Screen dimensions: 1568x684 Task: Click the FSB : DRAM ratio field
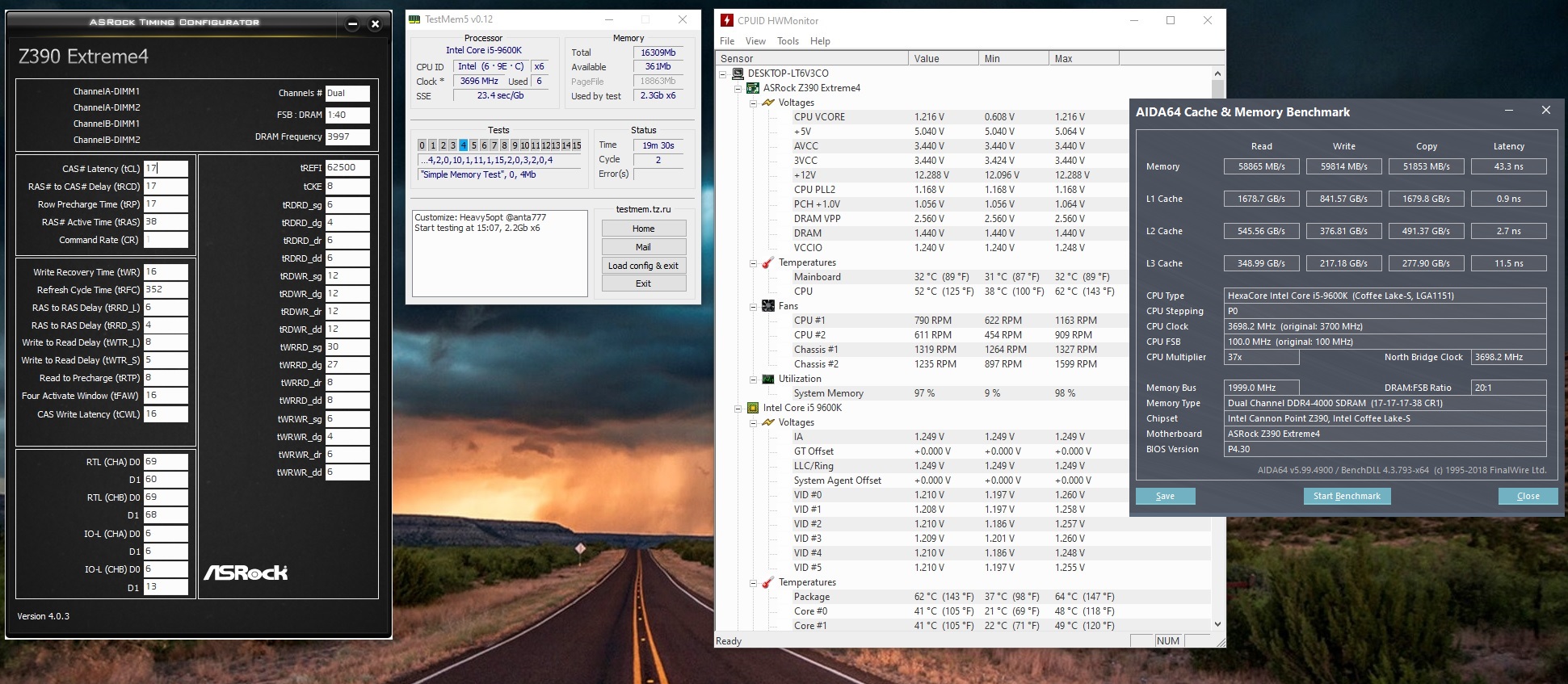click(x=347, y=115)
